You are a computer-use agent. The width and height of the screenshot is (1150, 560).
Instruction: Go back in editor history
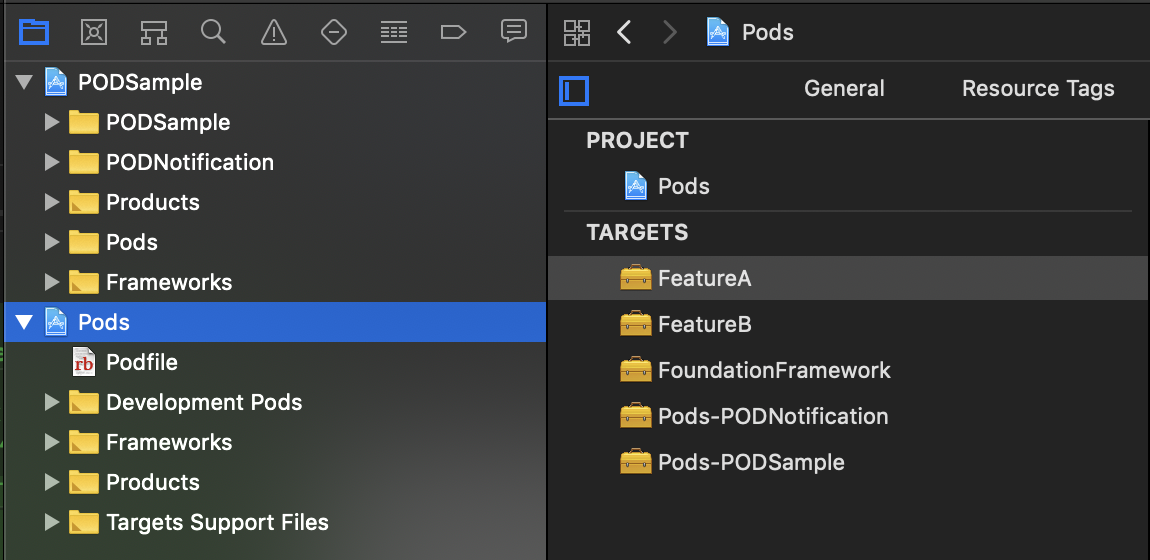point(624,32)
